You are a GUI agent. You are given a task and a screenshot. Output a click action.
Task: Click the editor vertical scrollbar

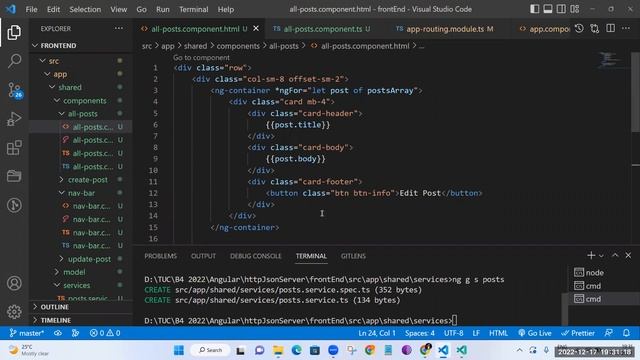(x=636, y=92)
